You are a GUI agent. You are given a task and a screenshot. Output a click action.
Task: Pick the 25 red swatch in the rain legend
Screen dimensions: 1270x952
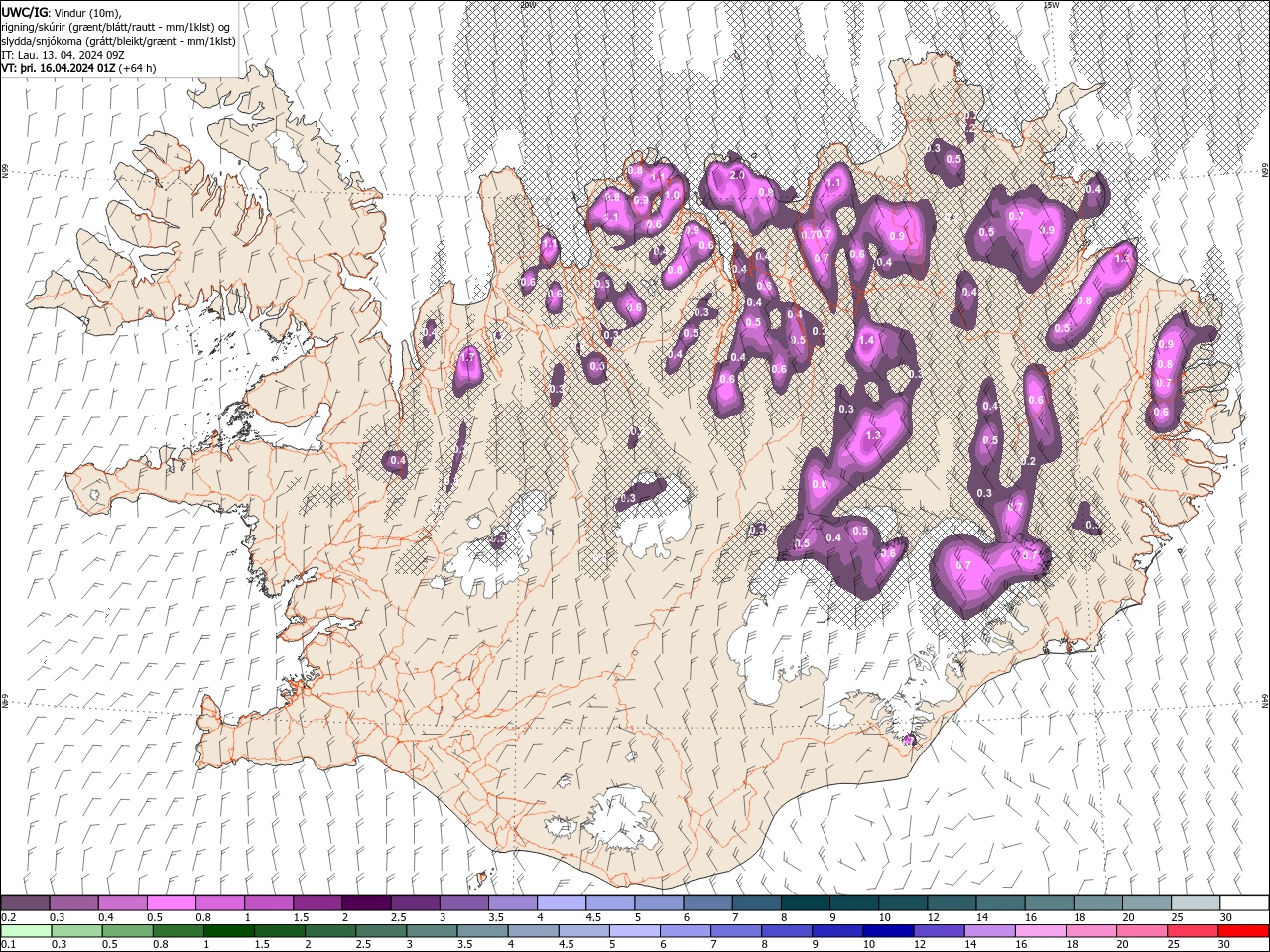[x=1192, y=931]
